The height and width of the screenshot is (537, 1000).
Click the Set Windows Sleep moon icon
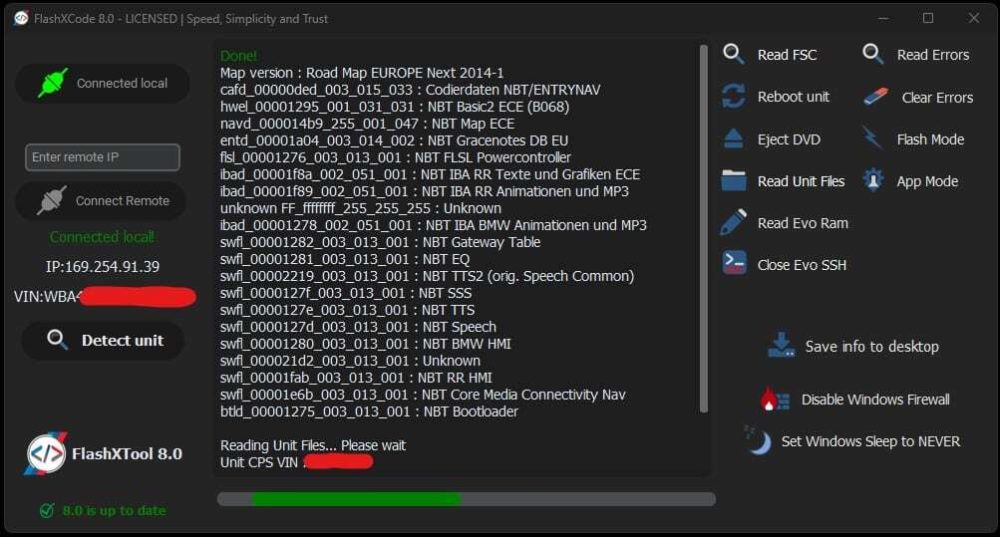pos(758,440)
